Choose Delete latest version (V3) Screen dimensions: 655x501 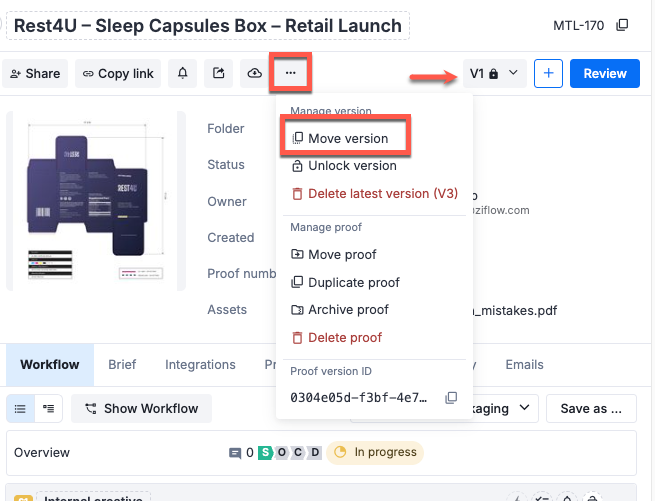(374, 194)
